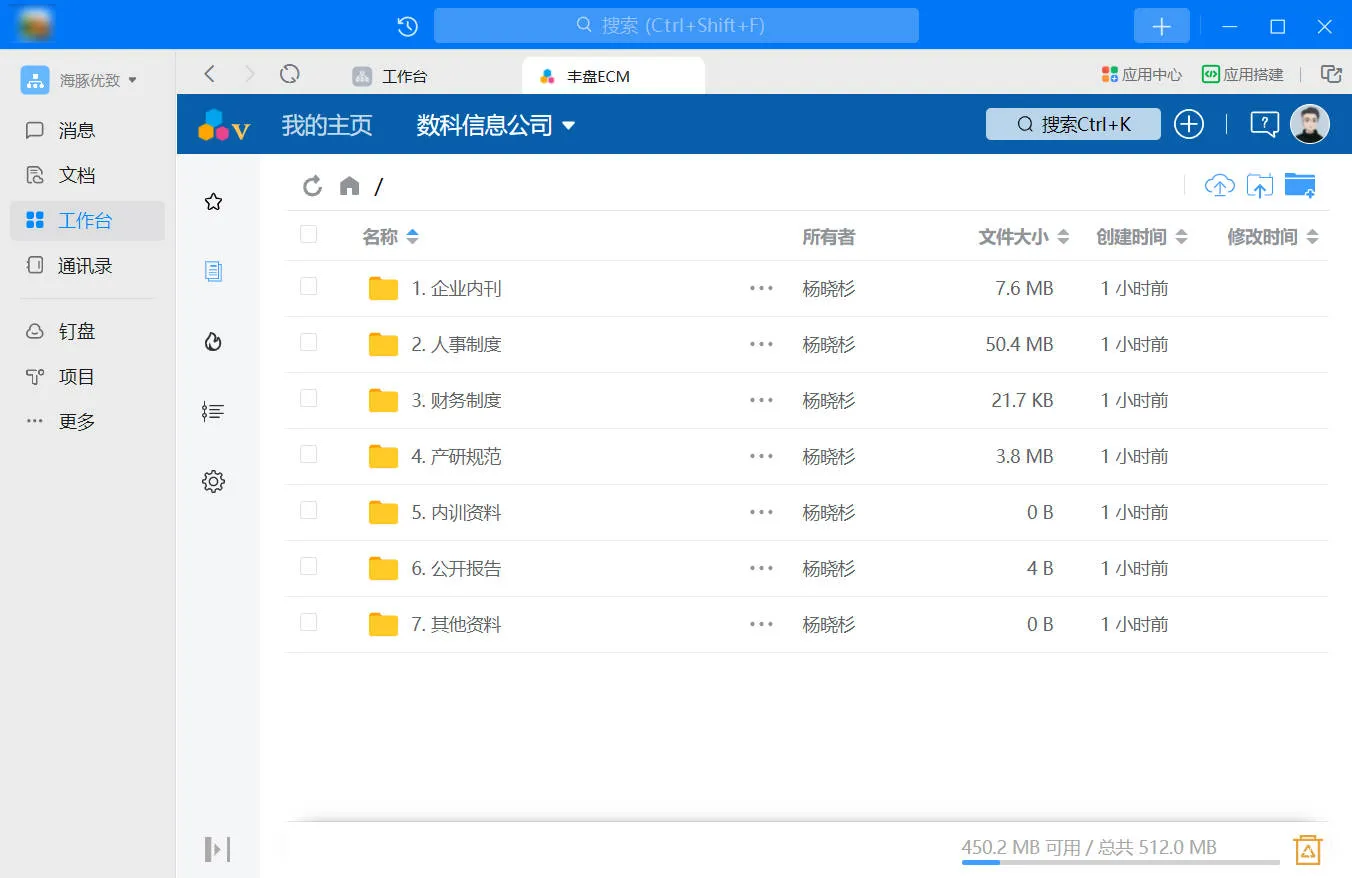This screenshot has height=878, width=1352.
Task: Open the hot flame icon in sidebar
Action: (x=213, y=342)
